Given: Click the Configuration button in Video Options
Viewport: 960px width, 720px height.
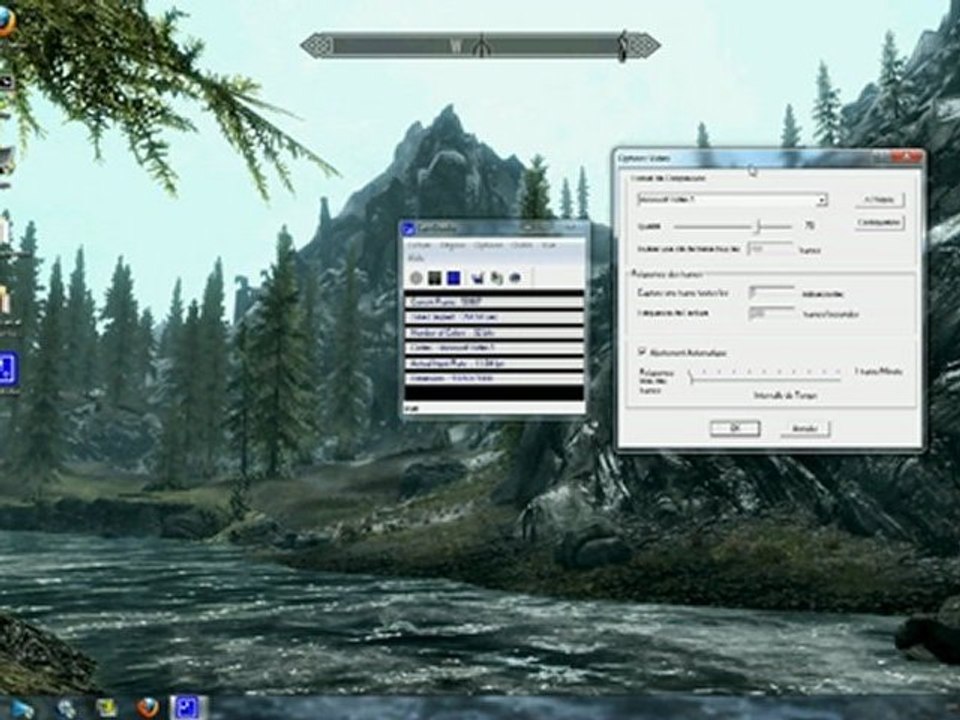Looking at the screenshot, I should [x=880, y=222].
